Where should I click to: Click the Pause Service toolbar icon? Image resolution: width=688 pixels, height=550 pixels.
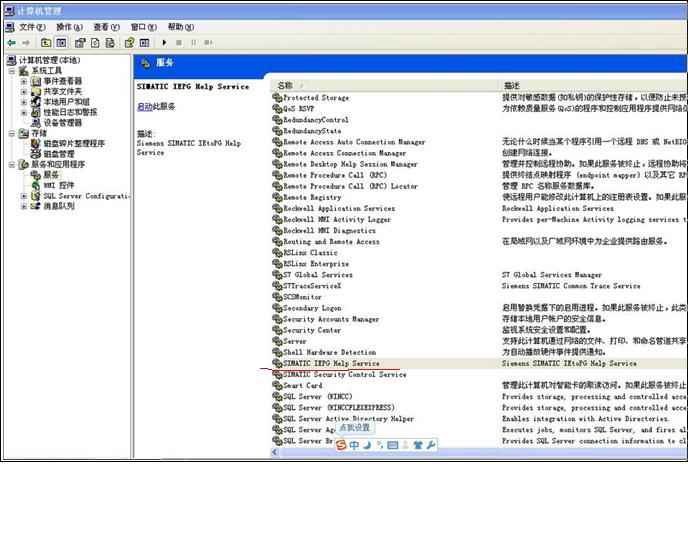point(194,43)
